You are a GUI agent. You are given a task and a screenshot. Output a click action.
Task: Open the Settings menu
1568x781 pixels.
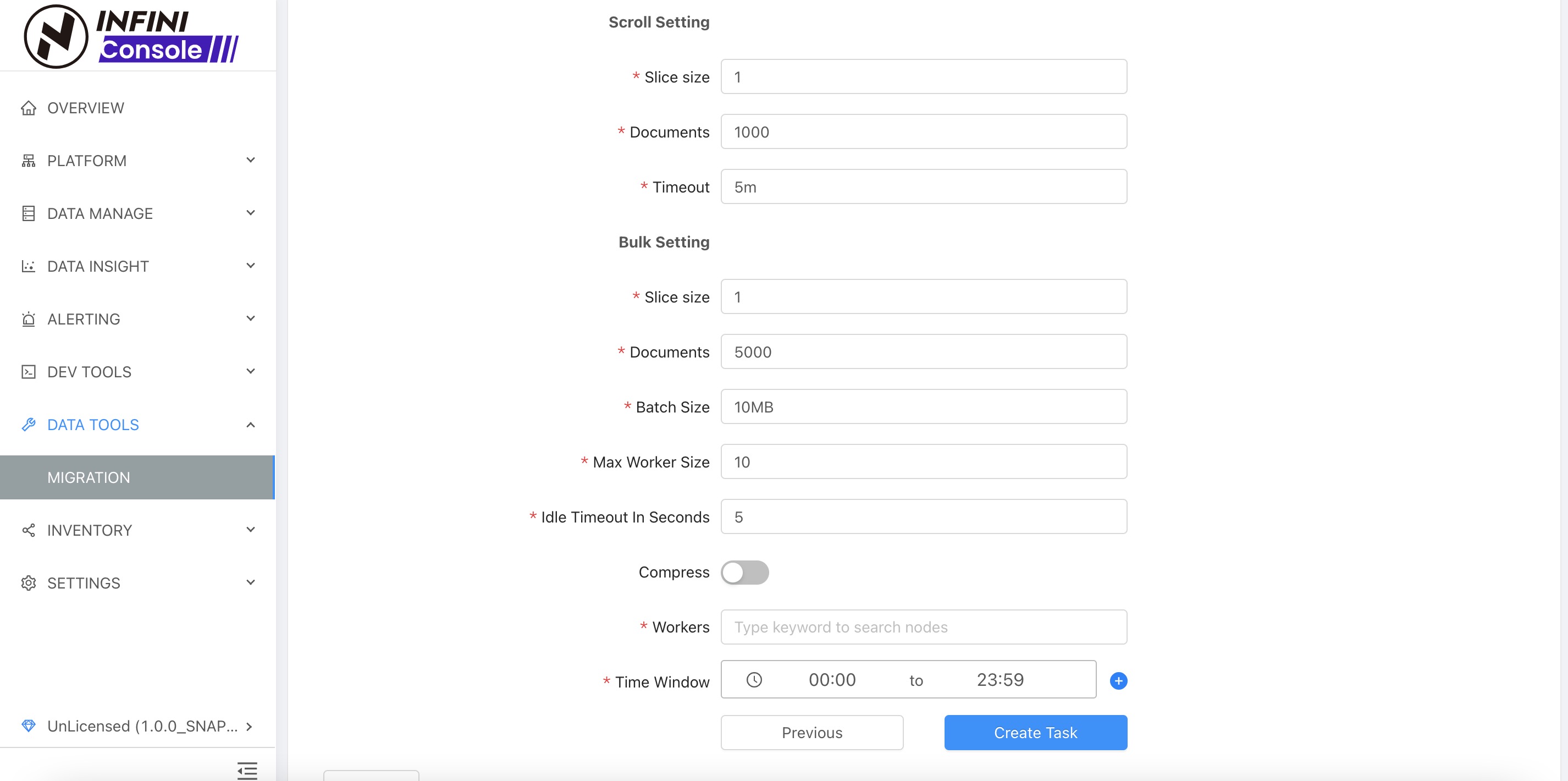pos(84,583)
